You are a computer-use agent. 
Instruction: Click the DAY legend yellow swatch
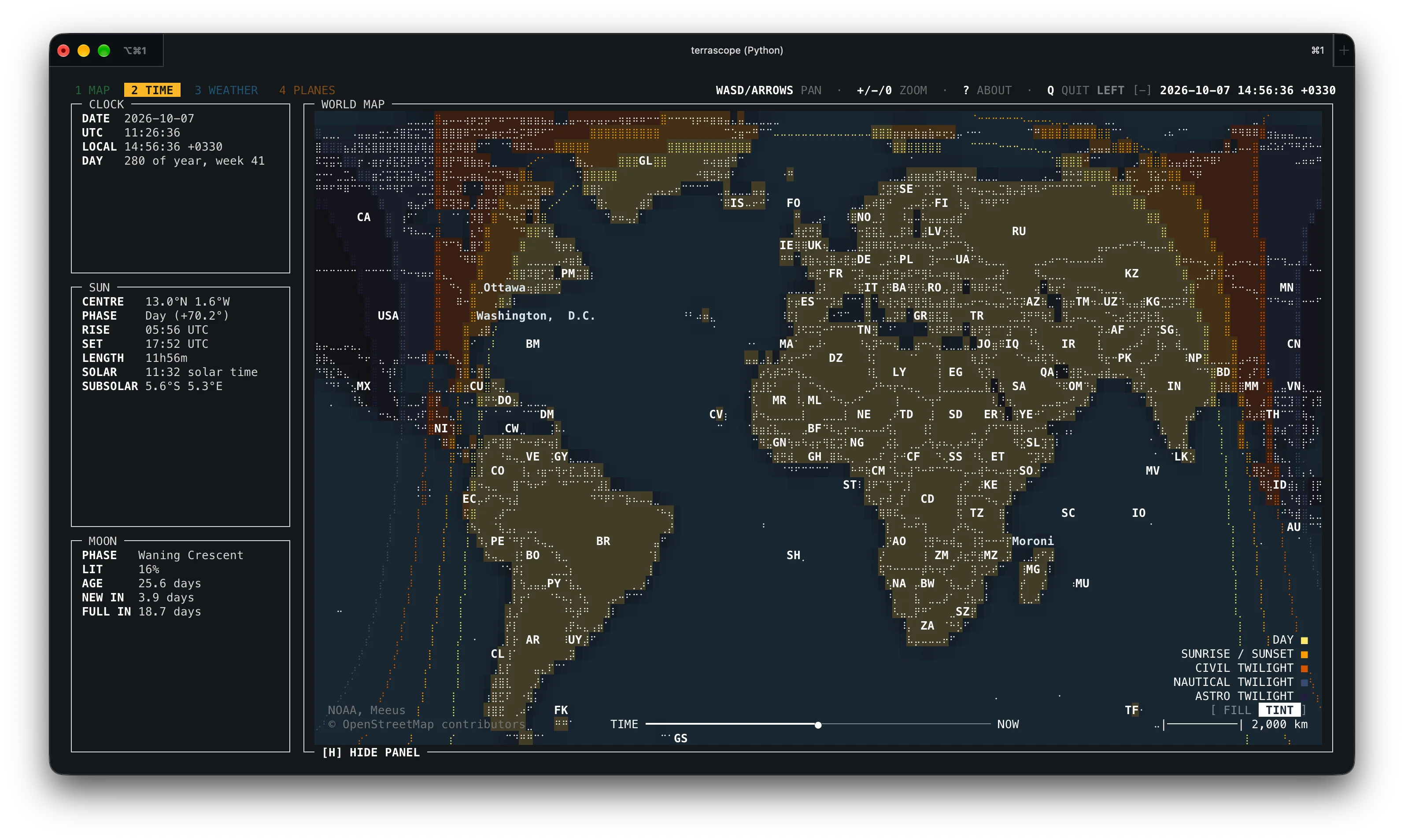1304,640
